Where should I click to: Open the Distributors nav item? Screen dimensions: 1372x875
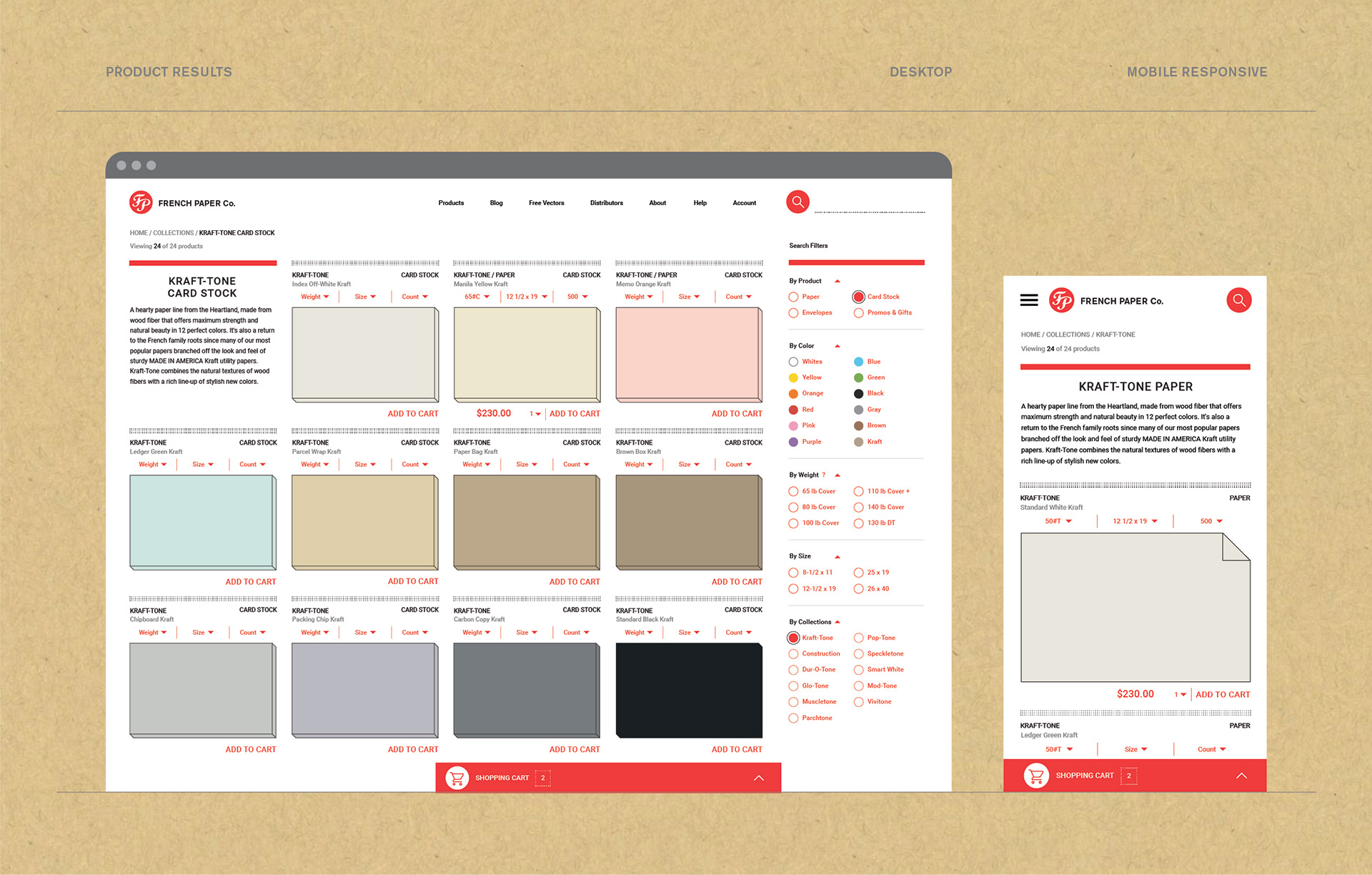(x=606, y=203)
